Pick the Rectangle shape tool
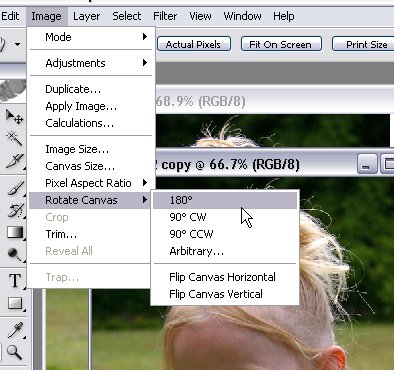The width and height of the screenshot is (394, 370). coord(15,303)
